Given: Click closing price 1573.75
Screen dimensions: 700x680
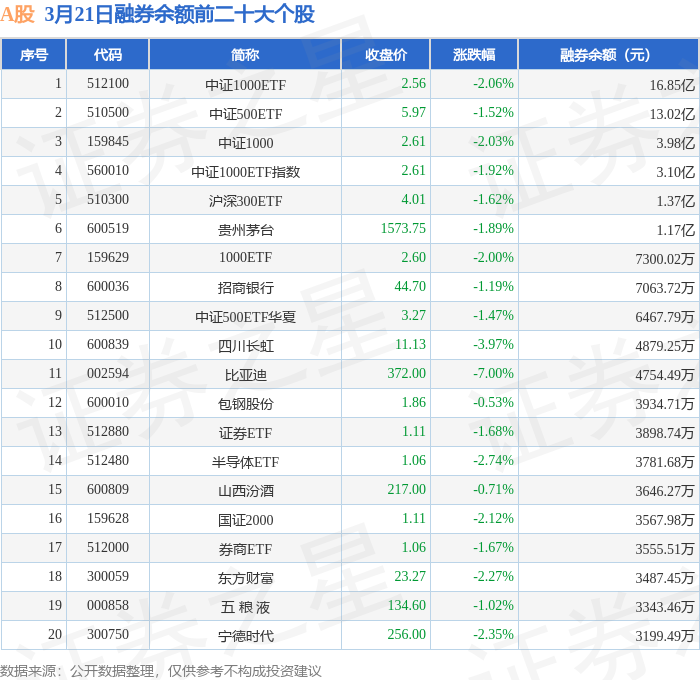Looking at the screenshot, I should pos(403,228).
